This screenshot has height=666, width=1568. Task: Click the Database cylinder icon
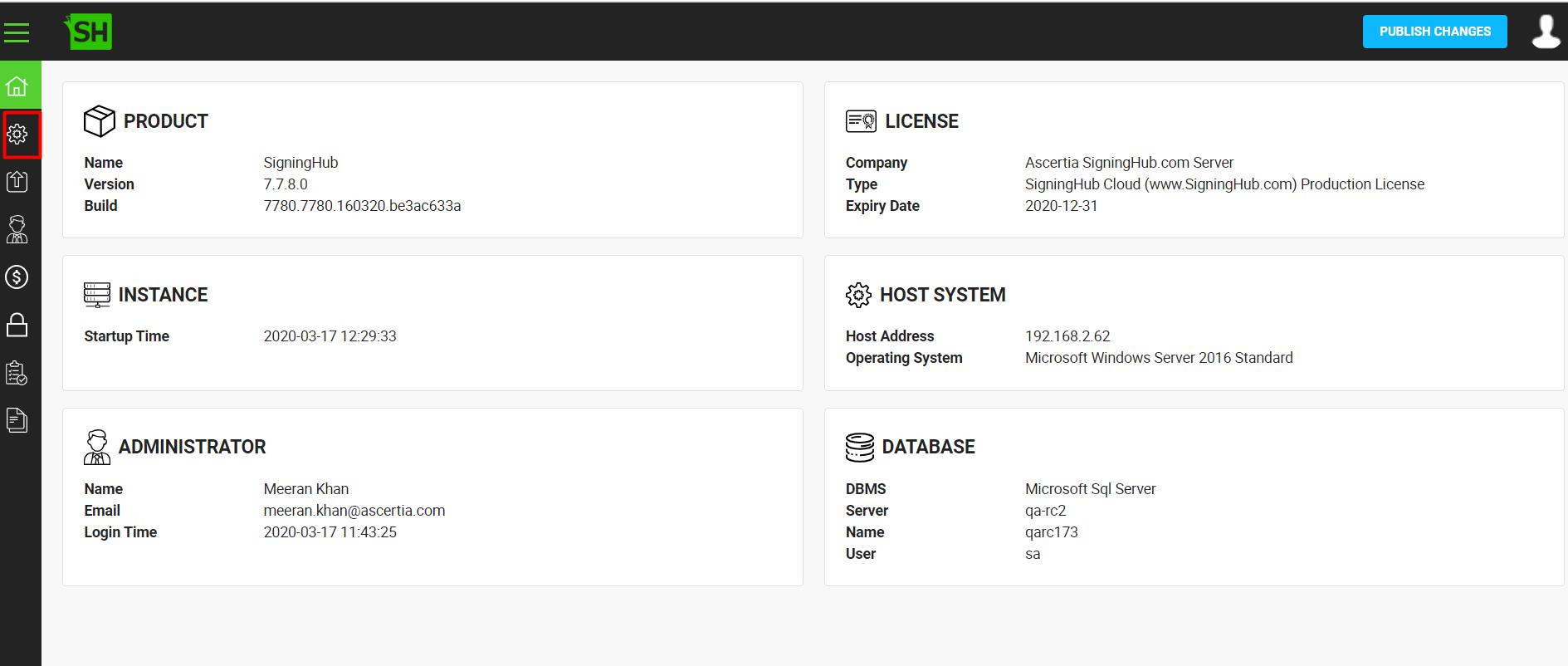860,447
